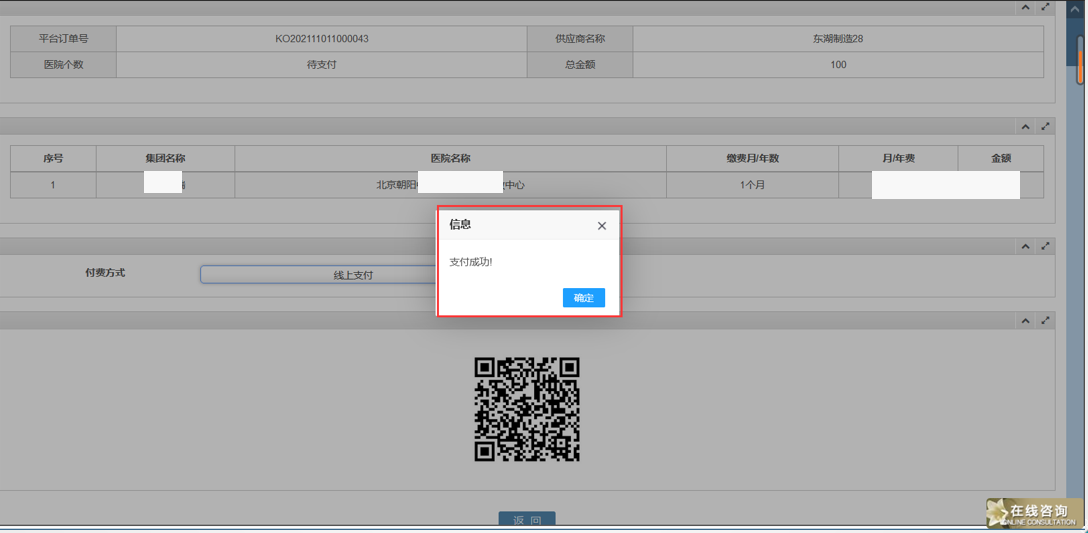Click the 金额 column header
This screenshot has height=533, width=1088.
1001,159
